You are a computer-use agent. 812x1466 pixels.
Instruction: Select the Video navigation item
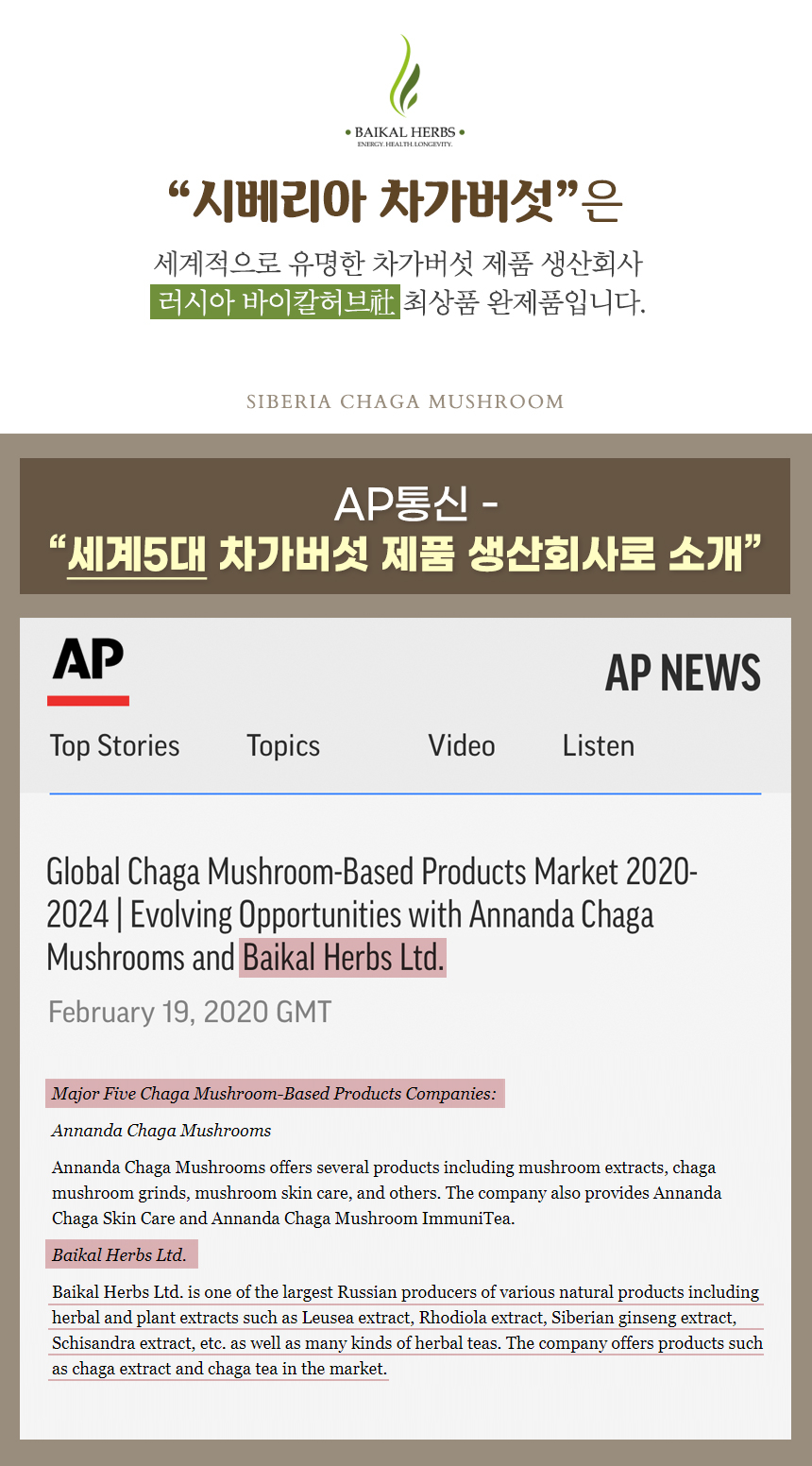pos(461,745)
